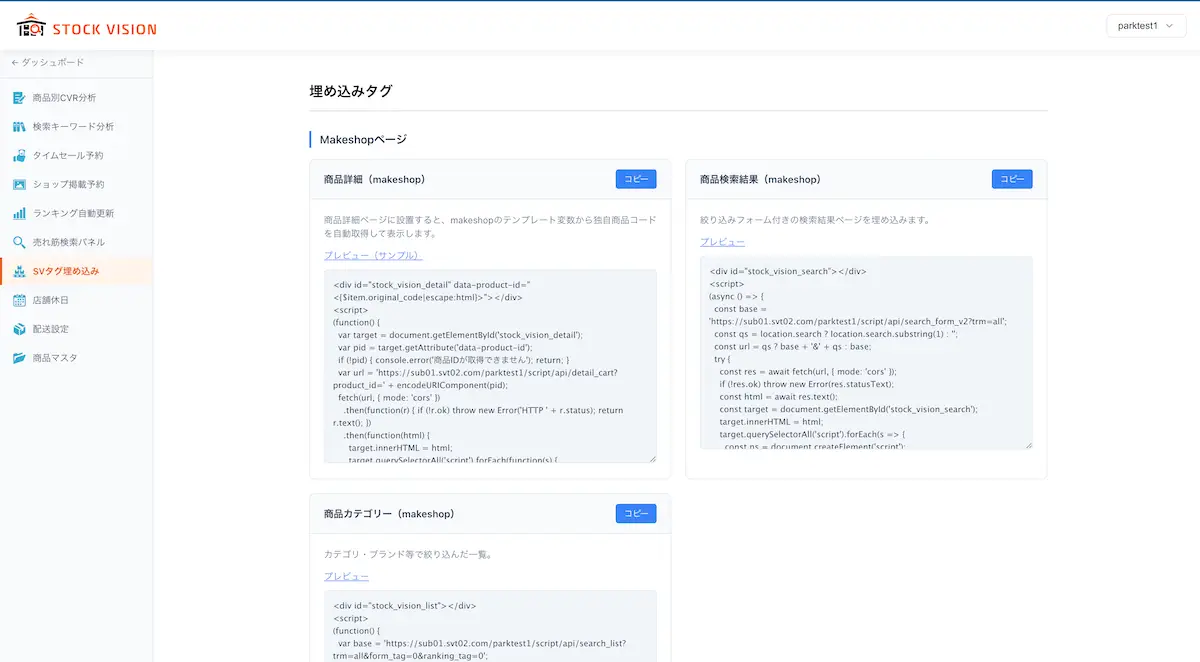Click the 商品検索結果（makeshop） card title
Viewport: 1200px width, 662px height.
pos(760,180)
